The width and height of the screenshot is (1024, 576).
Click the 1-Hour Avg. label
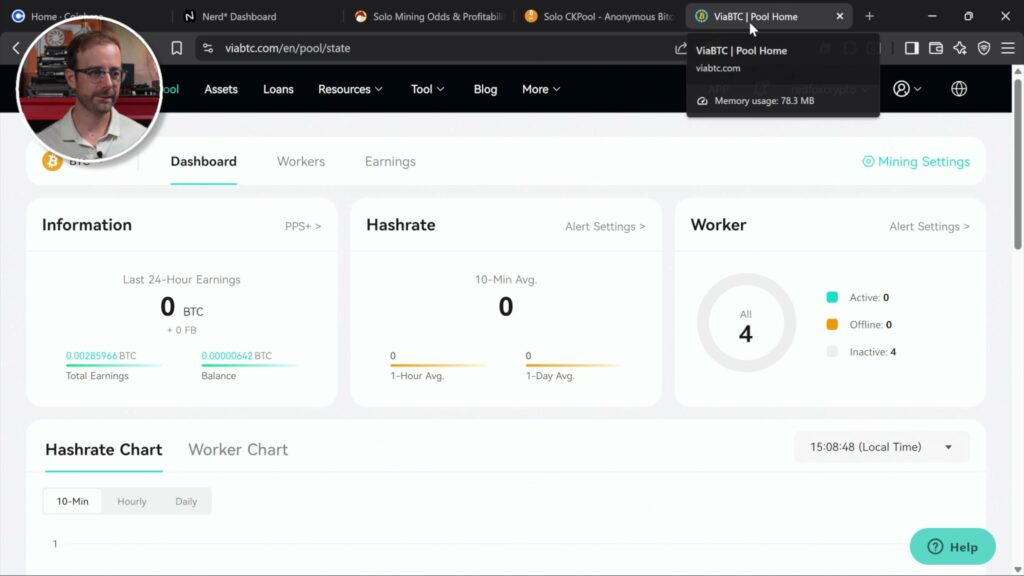click(x=417, y=376)
